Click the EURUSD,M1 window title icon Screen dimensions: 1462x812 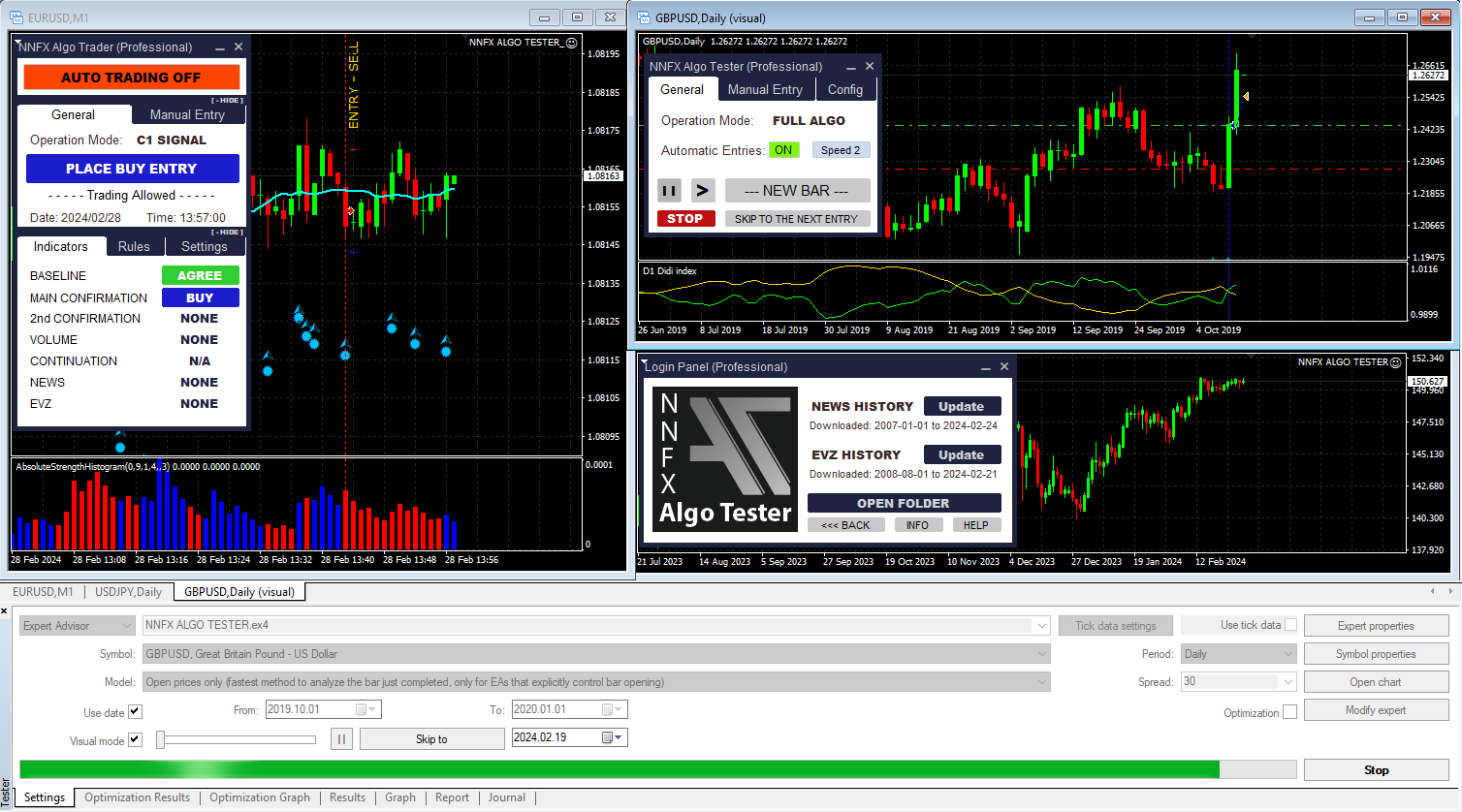[x=16, y=17]
